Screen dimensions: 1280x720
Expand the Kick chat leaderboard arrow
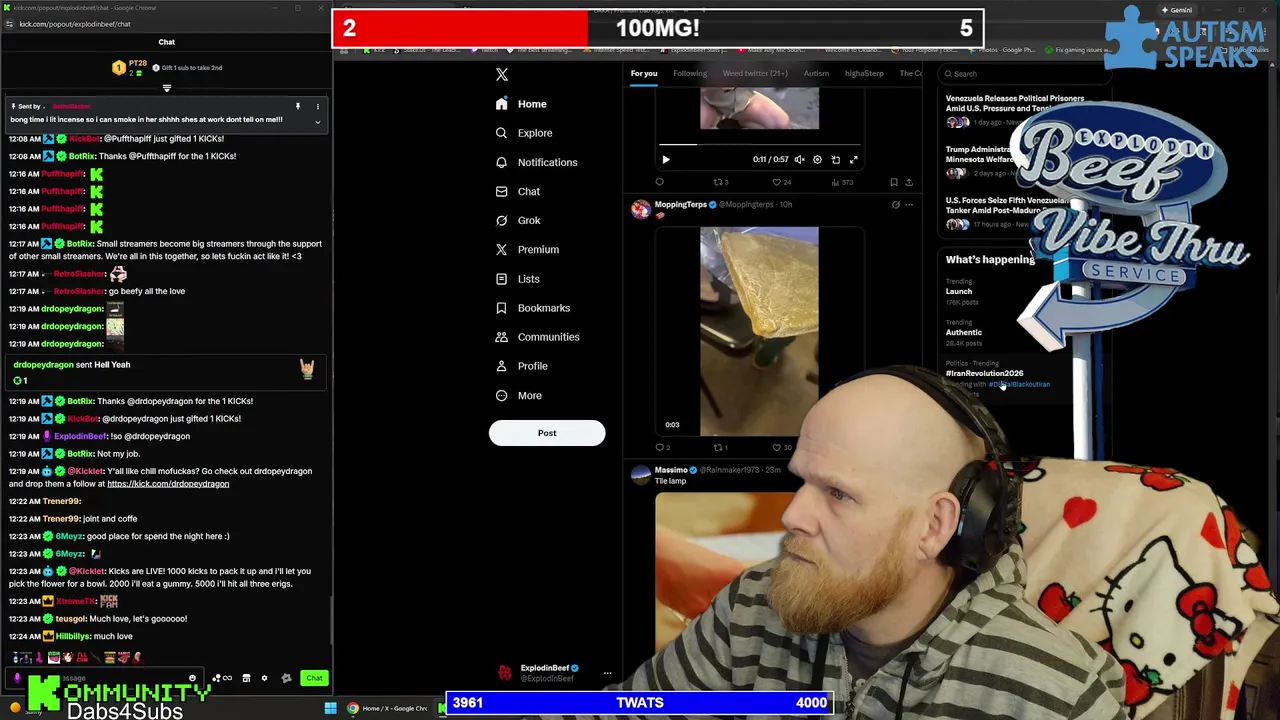(167, 88)
